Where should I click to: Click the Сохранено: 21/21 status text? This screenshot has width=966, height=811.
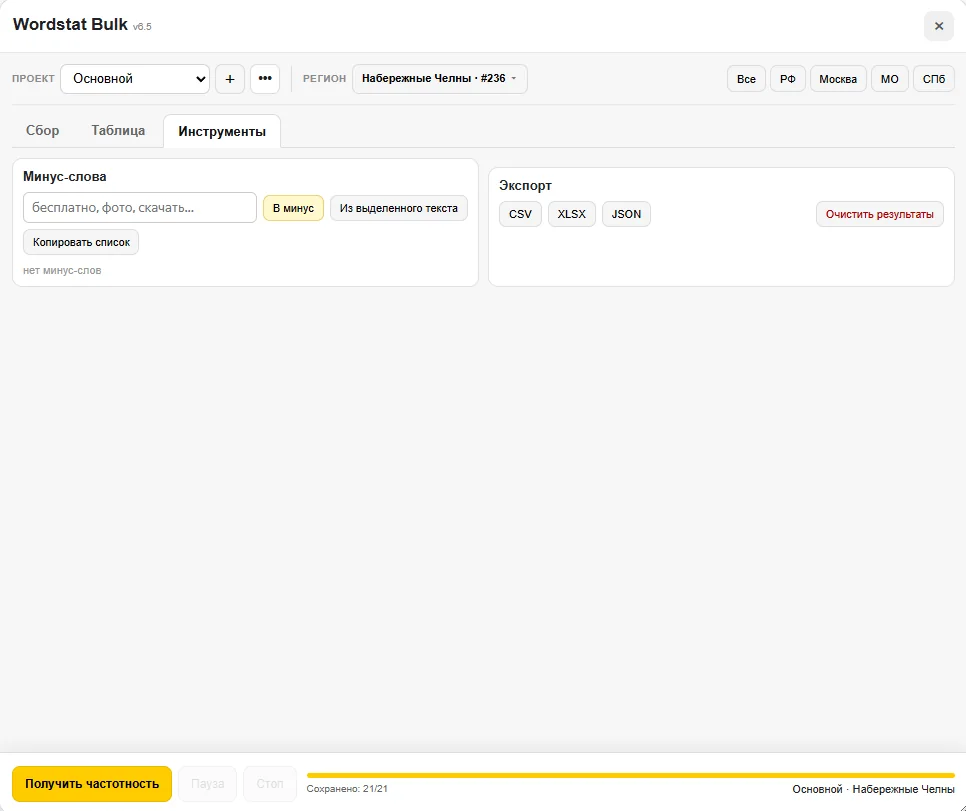(347, 789)
